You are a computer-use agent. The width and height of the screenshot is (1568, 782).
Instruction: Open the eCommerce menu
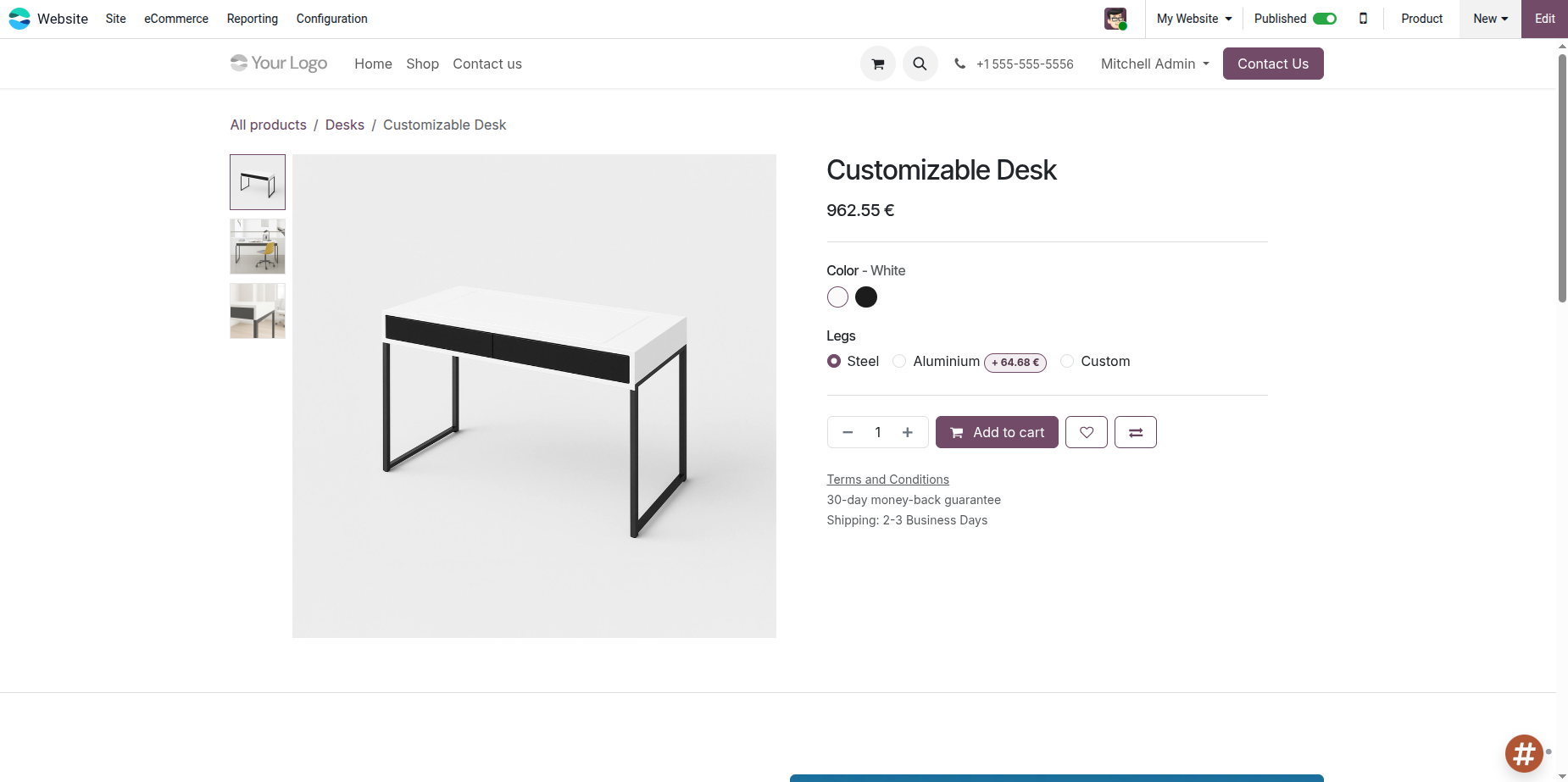(x=176, y=19)
